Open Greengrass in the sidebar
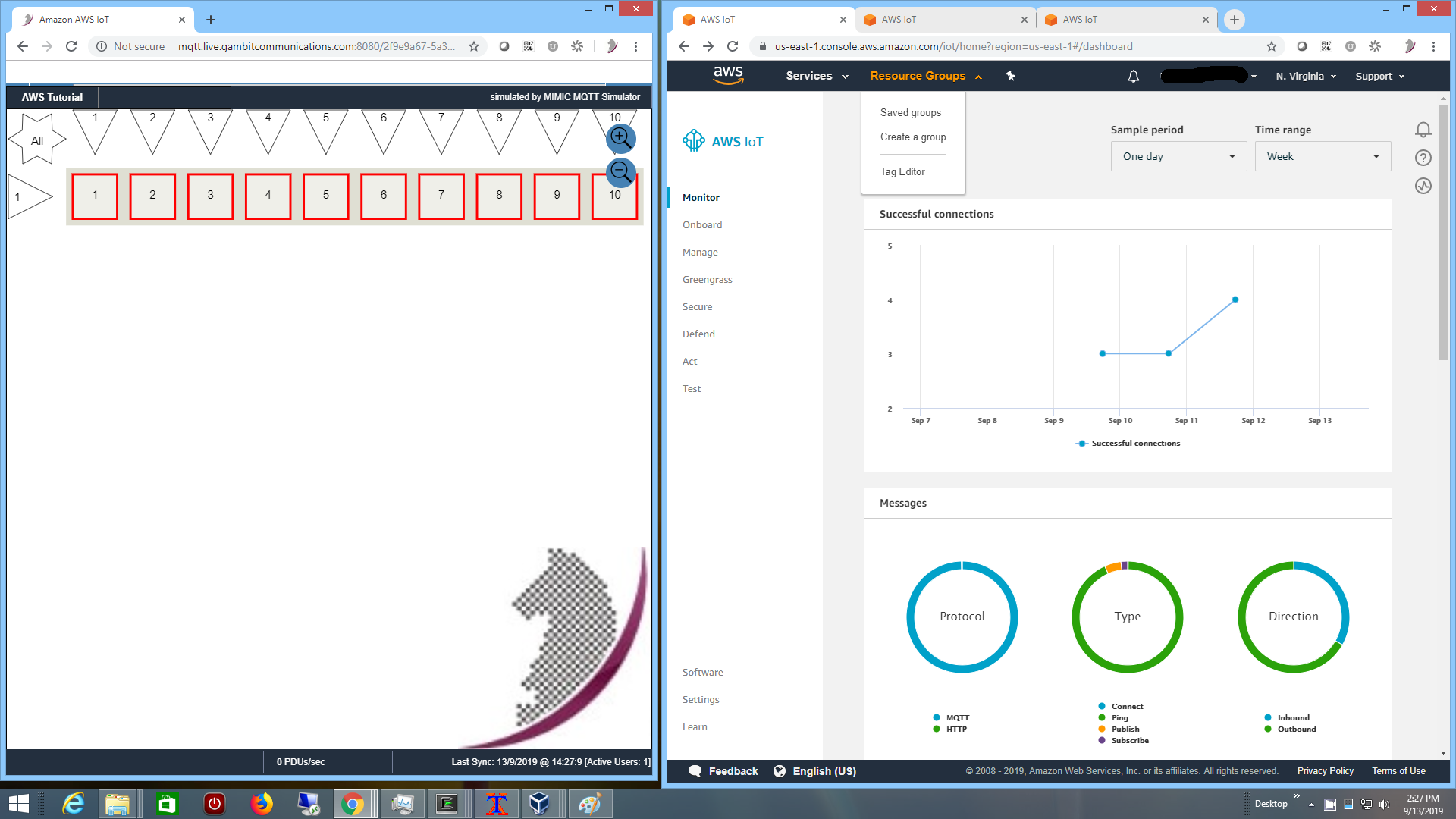 [x=708, y=279]
